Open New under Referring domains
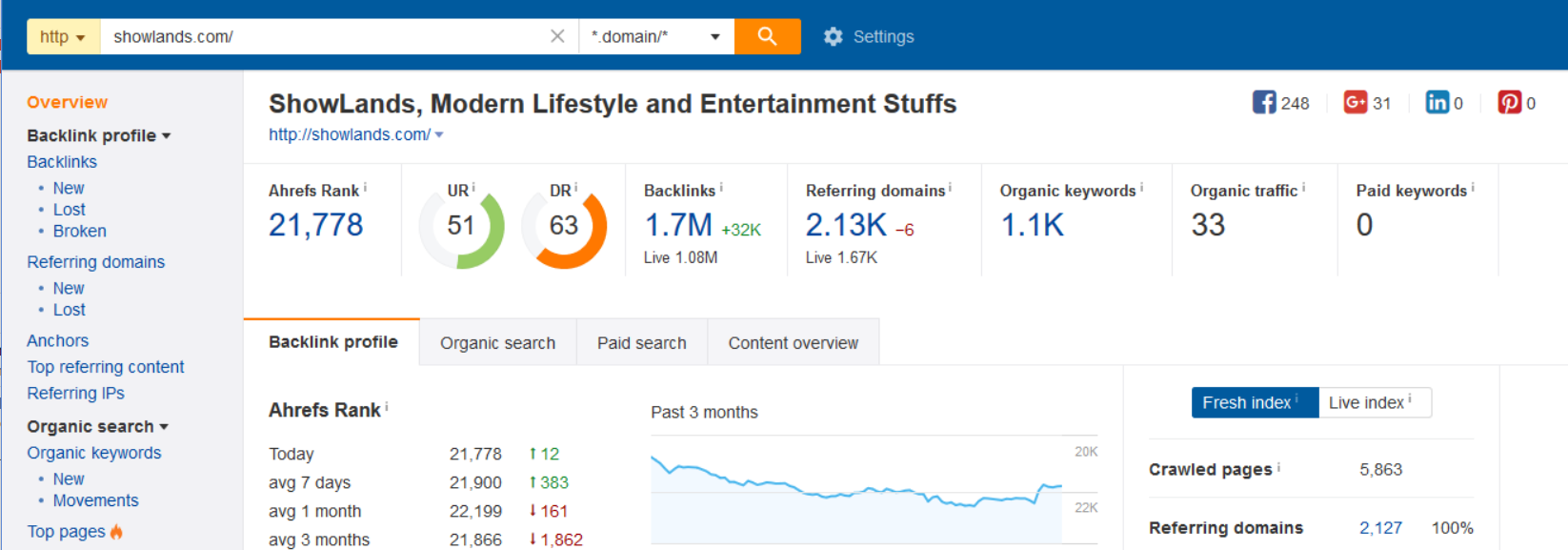Image resolution: width=1568 pixels, height=550 pixels. (x=69, y=288)
